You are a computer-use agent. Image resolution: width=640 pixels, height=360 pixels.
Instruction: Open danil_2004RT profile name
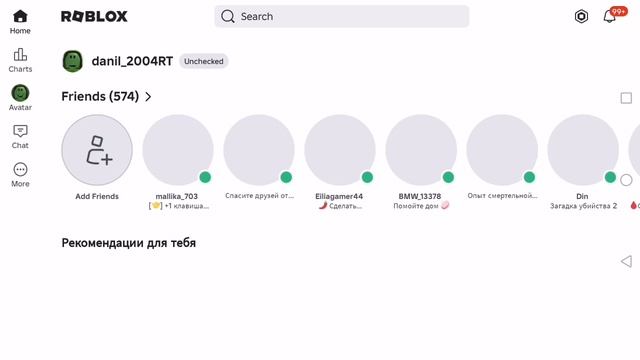click(x=132, y=61)
